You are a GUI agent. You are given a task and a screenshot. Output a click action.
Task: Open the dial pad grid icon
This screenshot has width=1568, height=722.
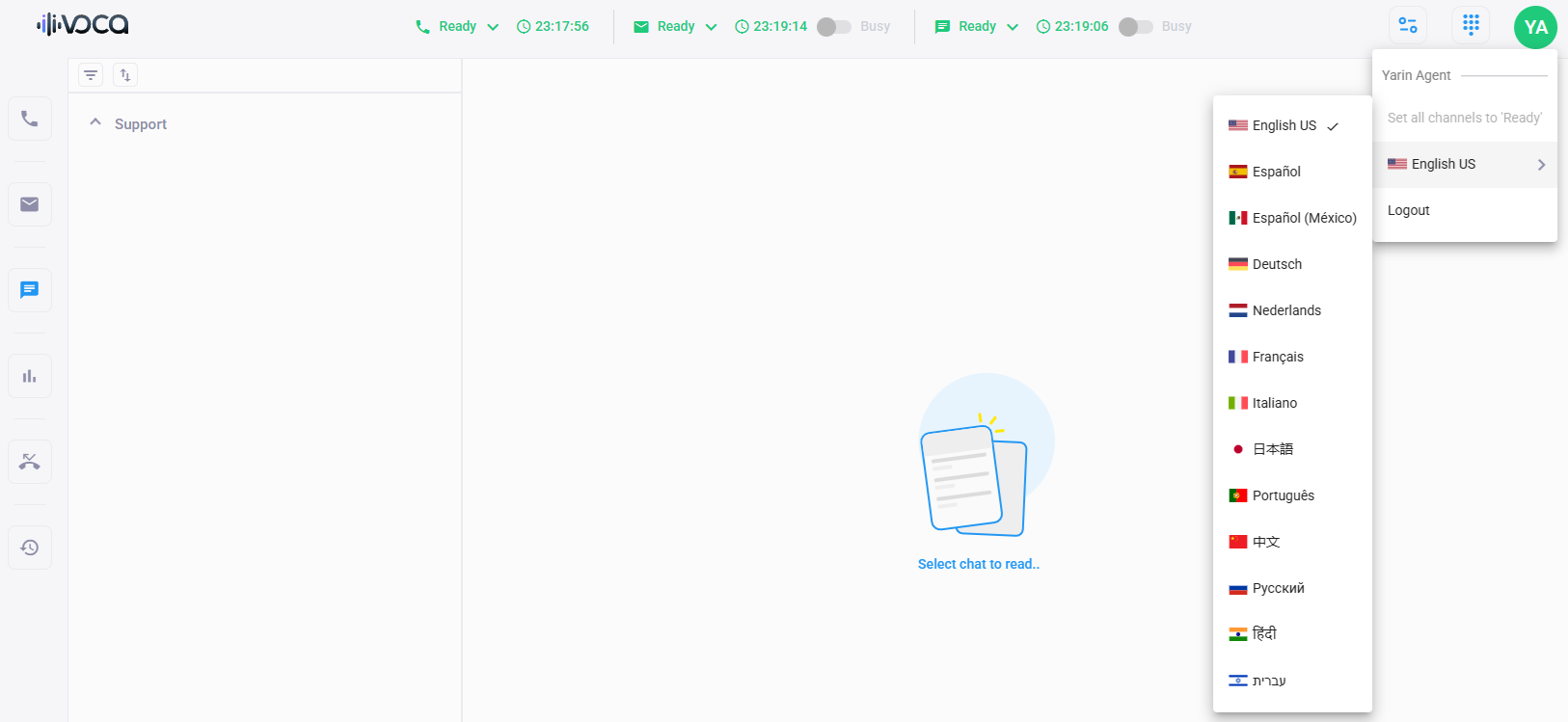point(1471,25)
